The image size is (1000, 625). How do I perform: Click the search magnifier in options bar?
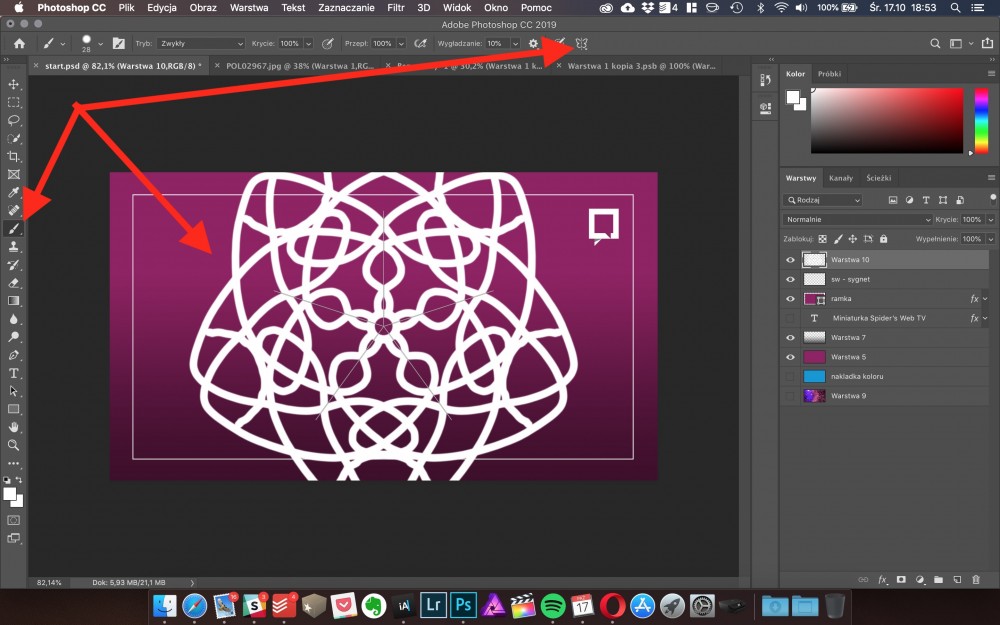click(x=935, y=43)
